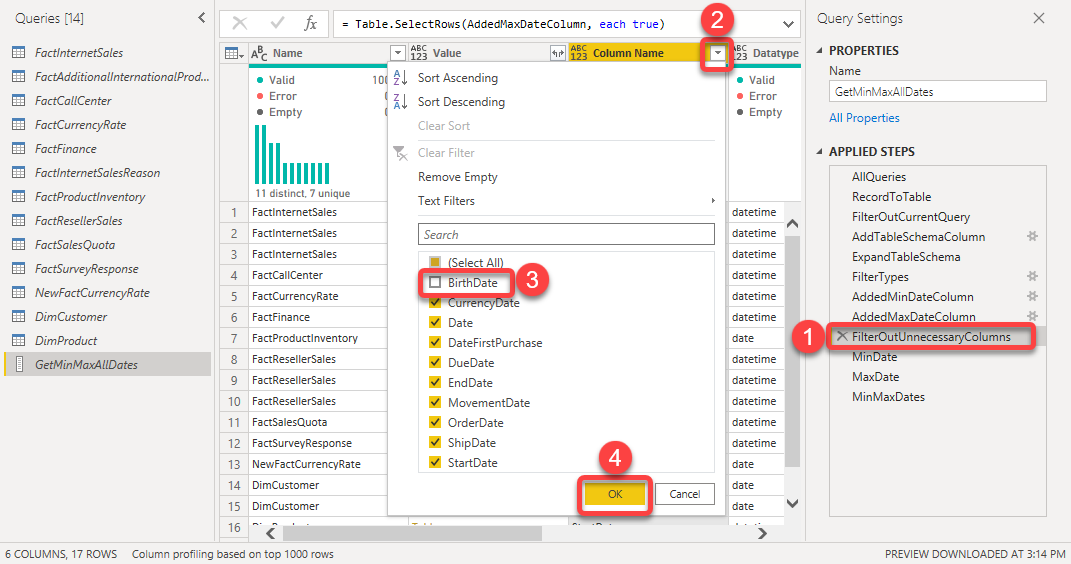Click horizontal scrollbar right arrow
This screenshot has height=564, width=1071.
pos(762,533)
